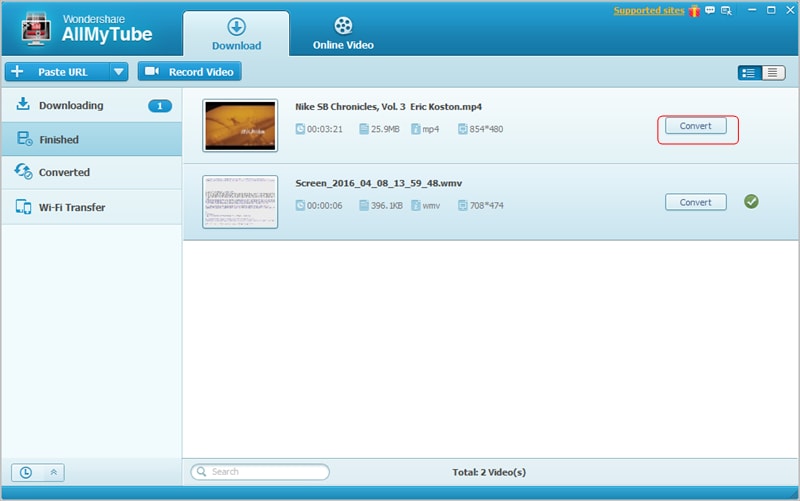Click the Wi-Fi Transfer devices icon
The height and width of the screenshot is (501, 800).
pos(23,207)
